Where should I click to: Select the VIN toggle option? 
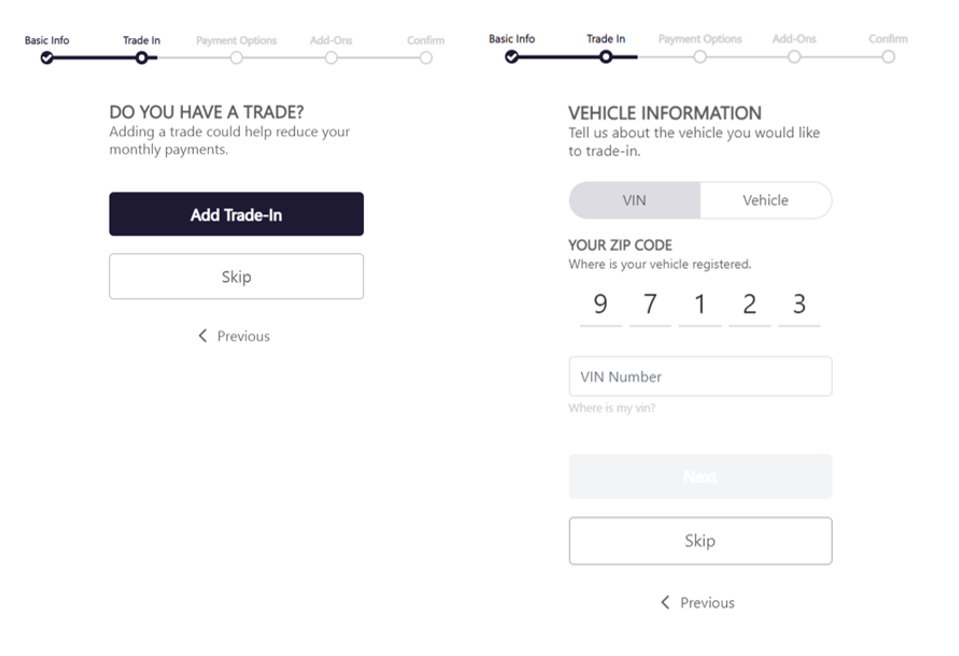[x=634, y=200]
